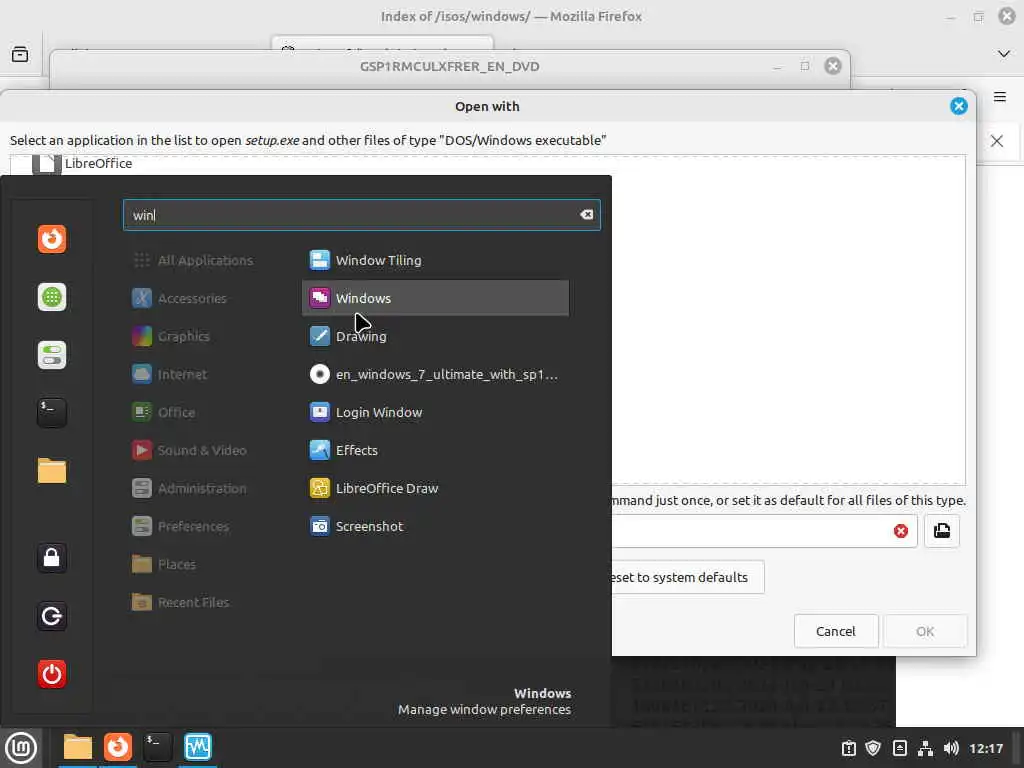Click Cancel in the Open with dialog
This screenshot has width=1024, height=768.
(835, 632)
